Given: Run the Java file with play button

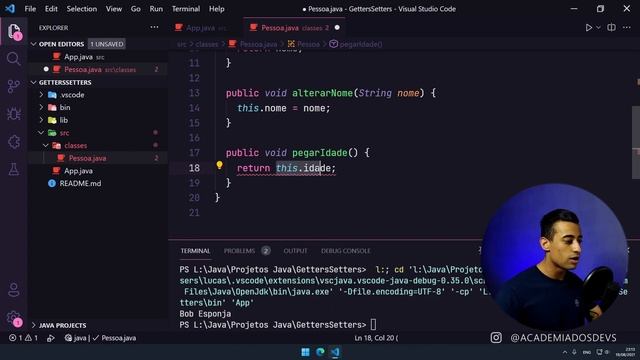Looking at the screenshot, I should 589,27.
